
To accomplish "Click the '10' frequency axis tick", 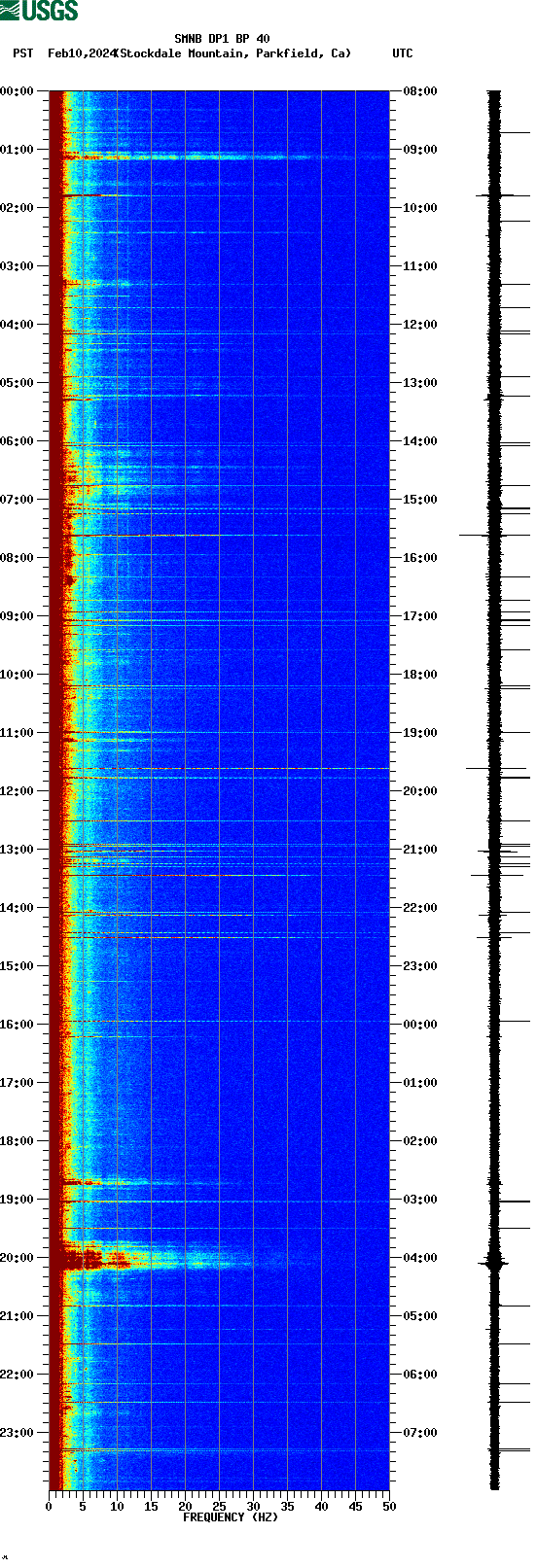I will [x=117, y=1507].
